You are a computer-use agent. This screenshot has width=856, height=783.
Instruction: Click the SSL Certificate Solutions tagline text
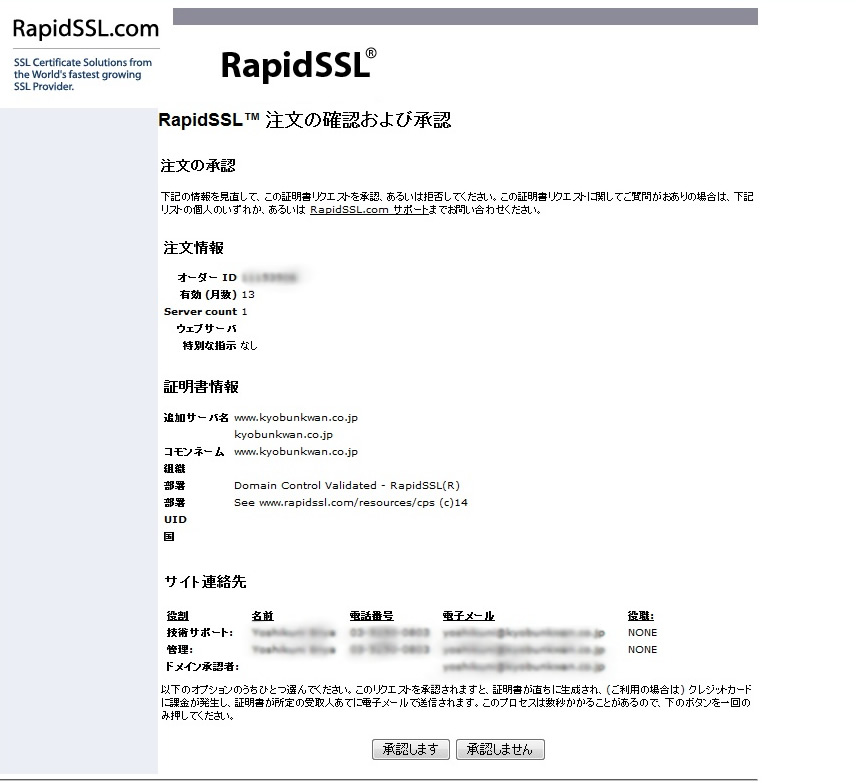coord(83,74)
